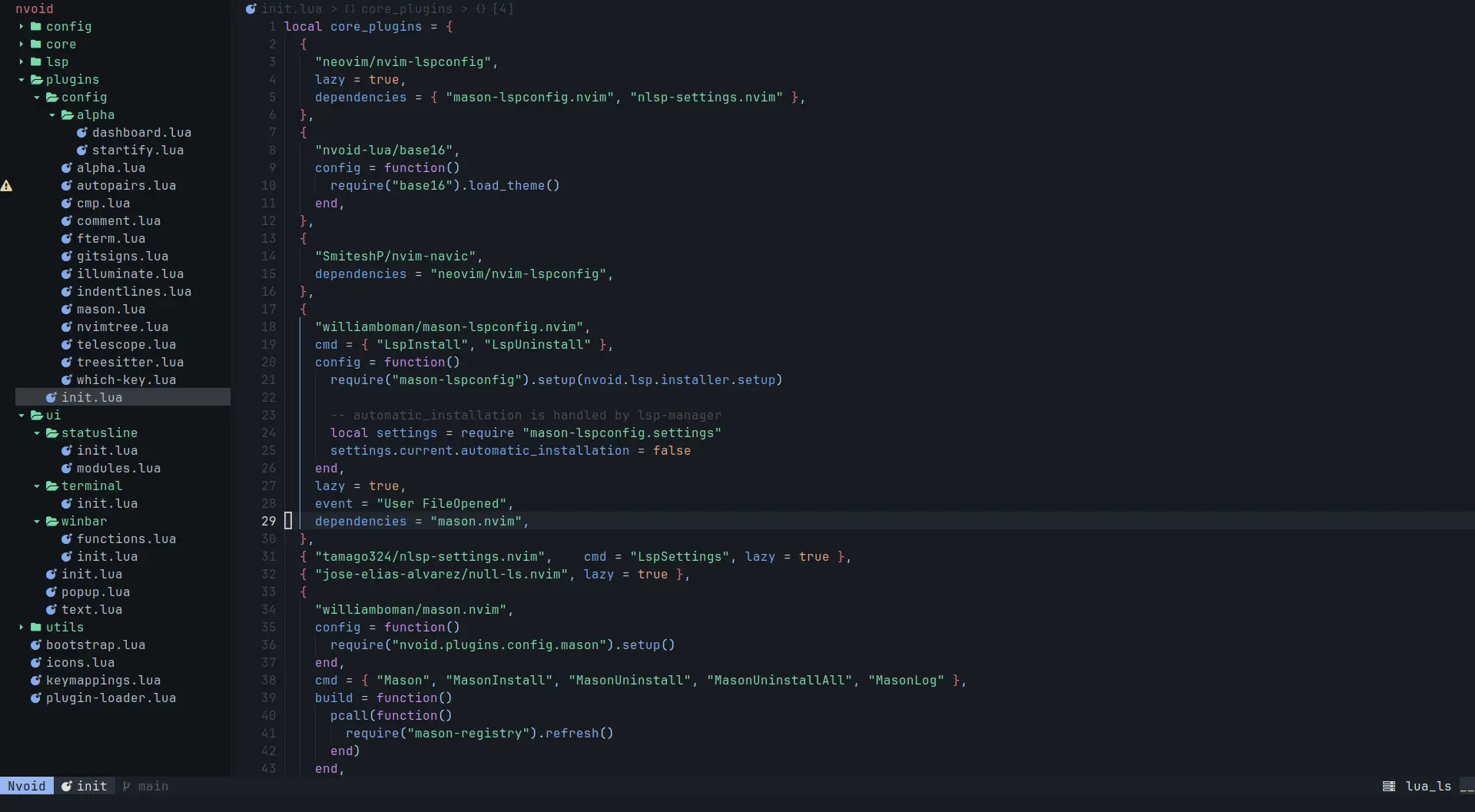Collapse the statusline folder arrow
Screen dimensions: 1475x812
click(x=37, y=433)
